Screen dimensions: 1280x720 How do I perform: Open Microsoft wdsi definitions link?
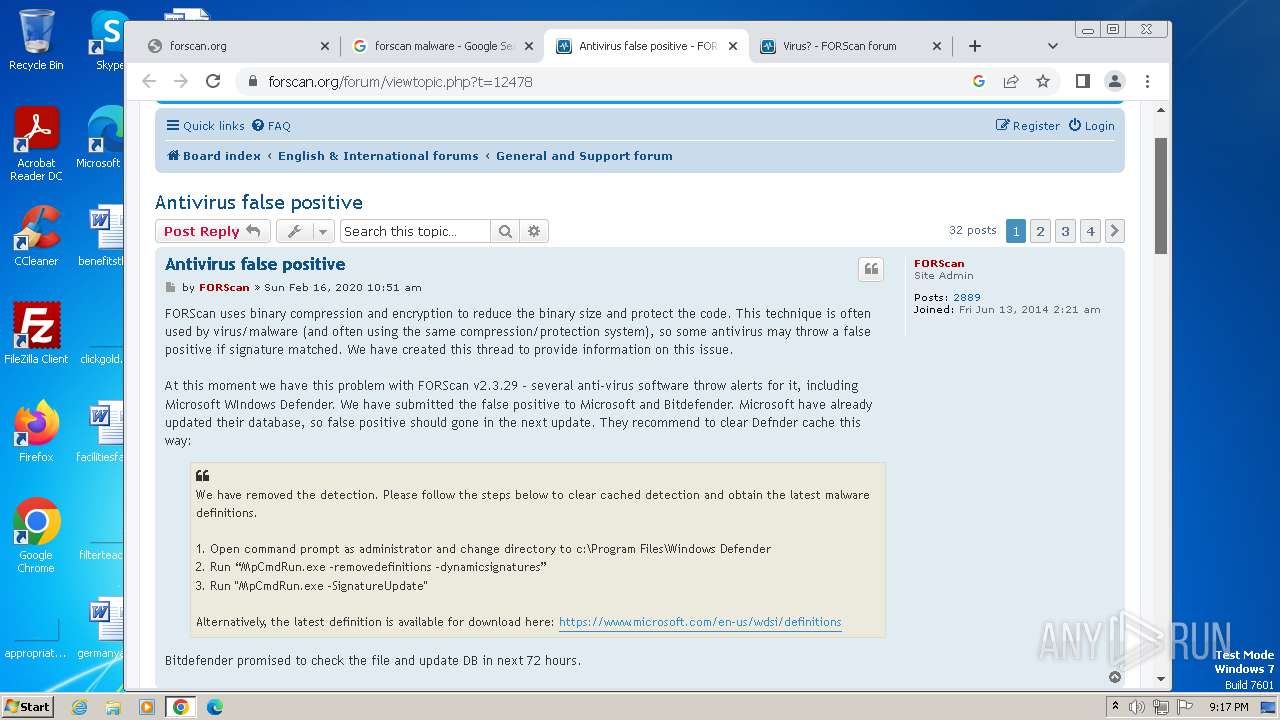click(x=700, y=622)
